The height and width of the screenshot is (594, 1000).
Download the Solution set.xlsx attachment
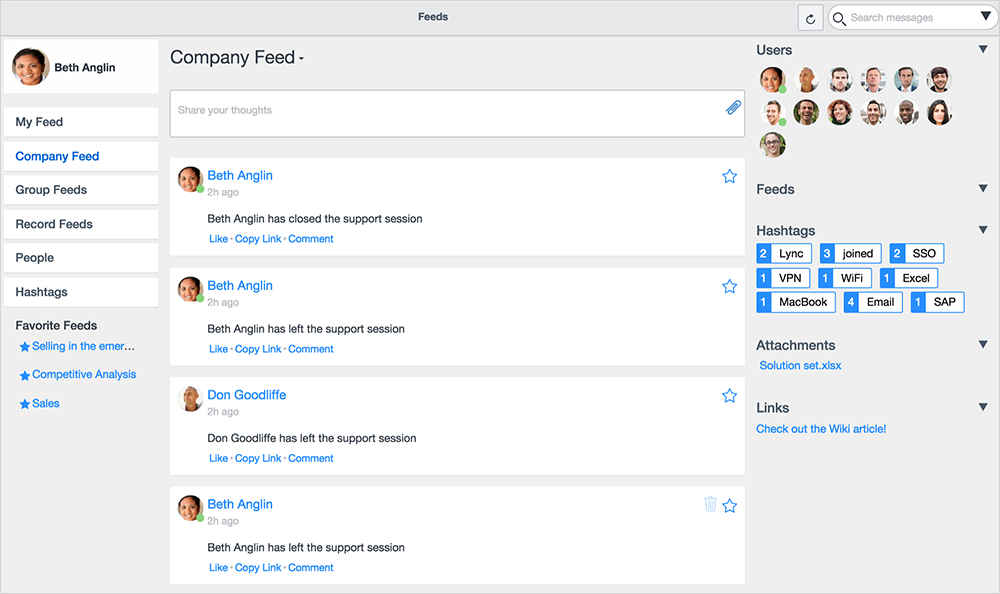(x=800, y=365)
